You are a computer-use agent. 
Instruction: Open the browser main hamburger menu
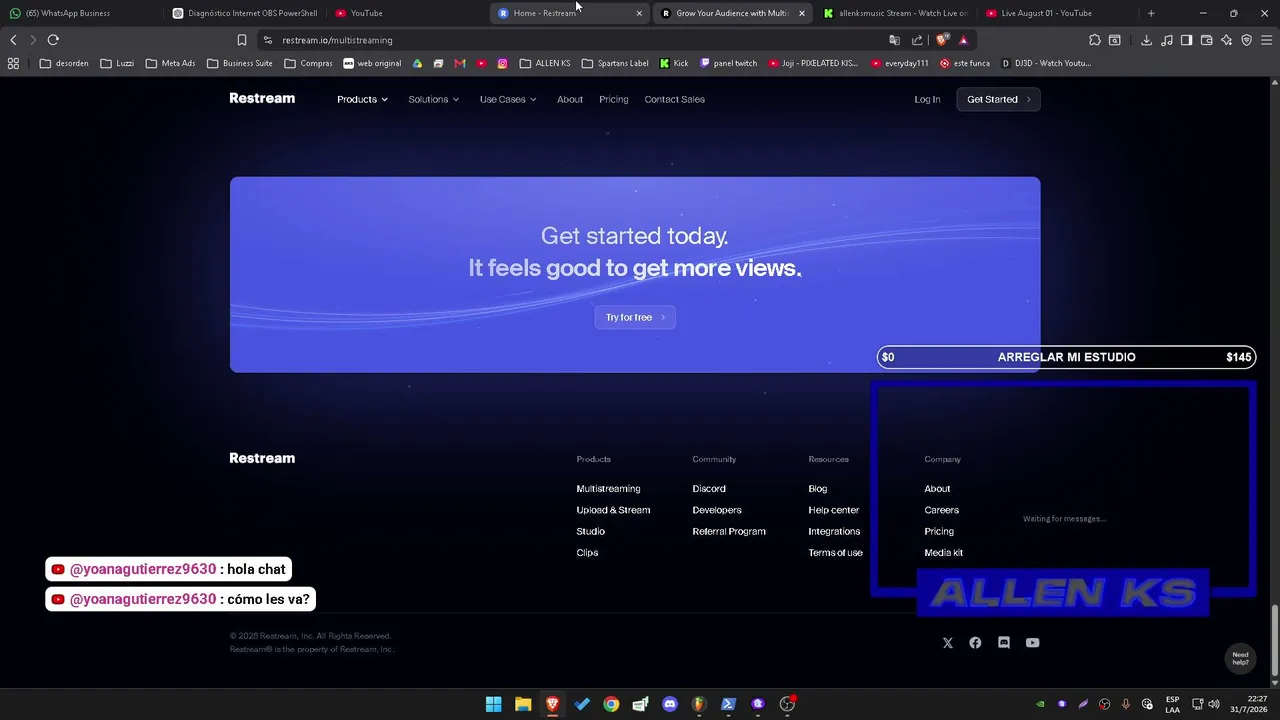coord(1266,40)
